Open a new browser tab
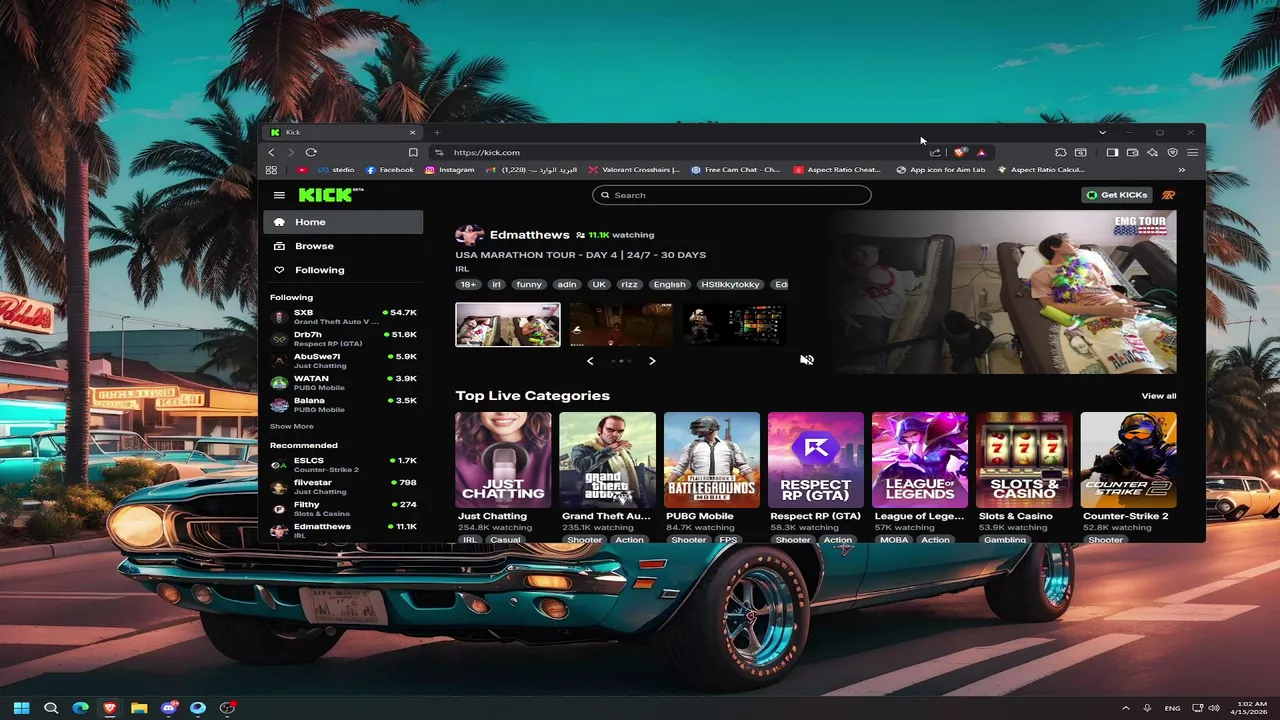The width and height of the screenshot is (1280, 720). 437,132
